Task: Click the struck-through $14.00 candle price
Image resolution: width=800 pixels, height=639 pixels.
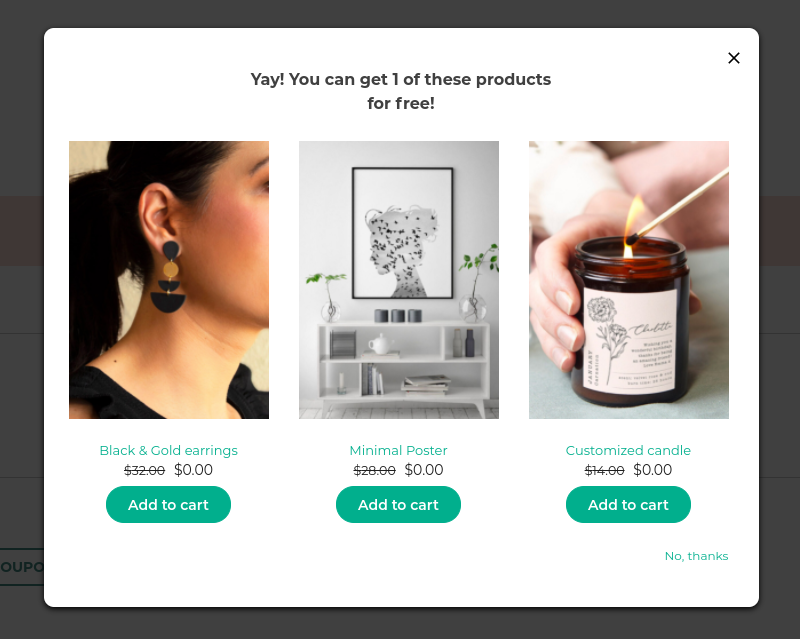Action: pos(605,470)
